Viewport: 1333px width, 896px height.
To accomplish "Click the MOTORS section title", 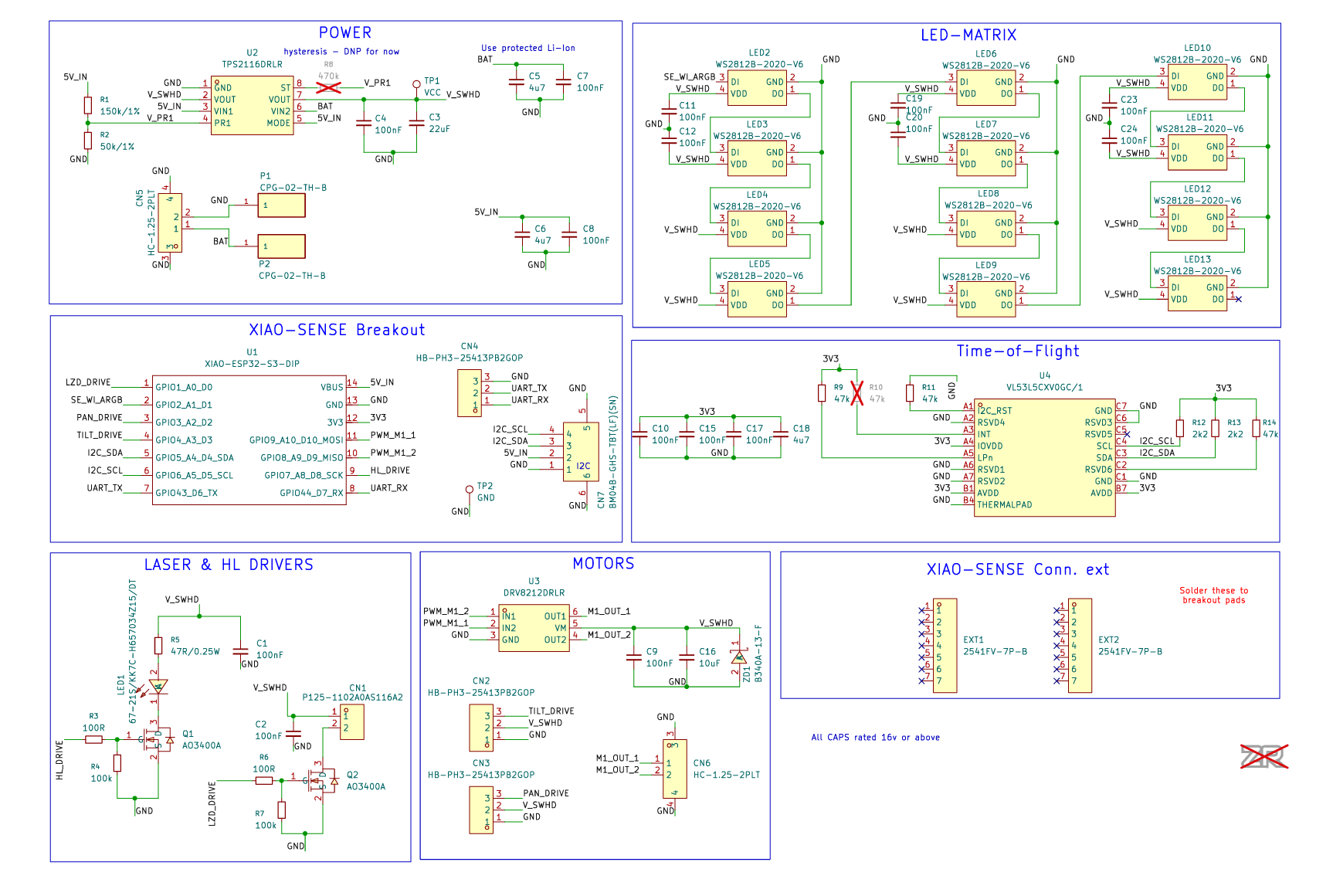I will (x=603, y=563).
